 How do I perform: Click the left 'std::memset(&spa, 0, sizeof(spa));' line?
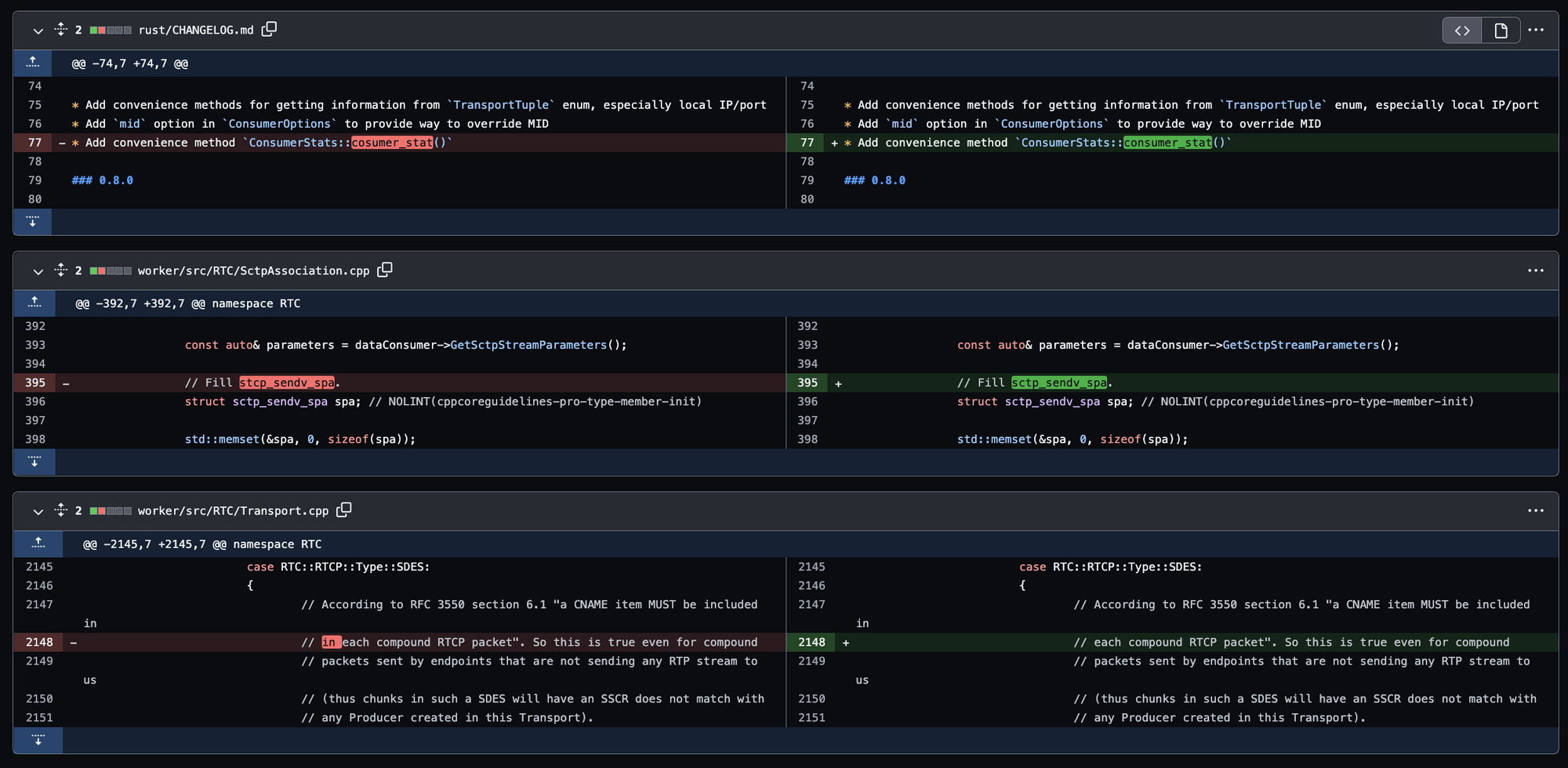[300, 439]
